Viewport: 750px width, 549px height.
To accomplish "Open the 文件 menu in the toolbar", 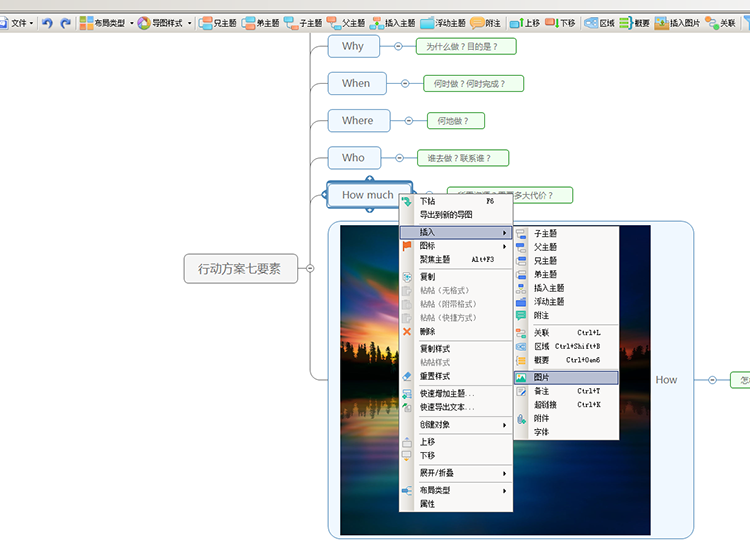I will [x=17, y=22].
